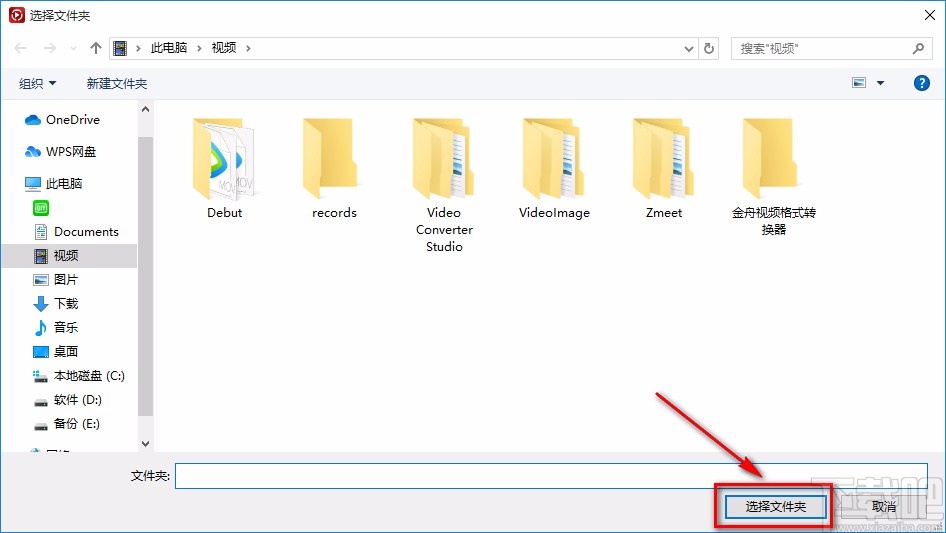Click navigation pane scroll down arrow
946x533 pixels.
click(x=145, y=444)
